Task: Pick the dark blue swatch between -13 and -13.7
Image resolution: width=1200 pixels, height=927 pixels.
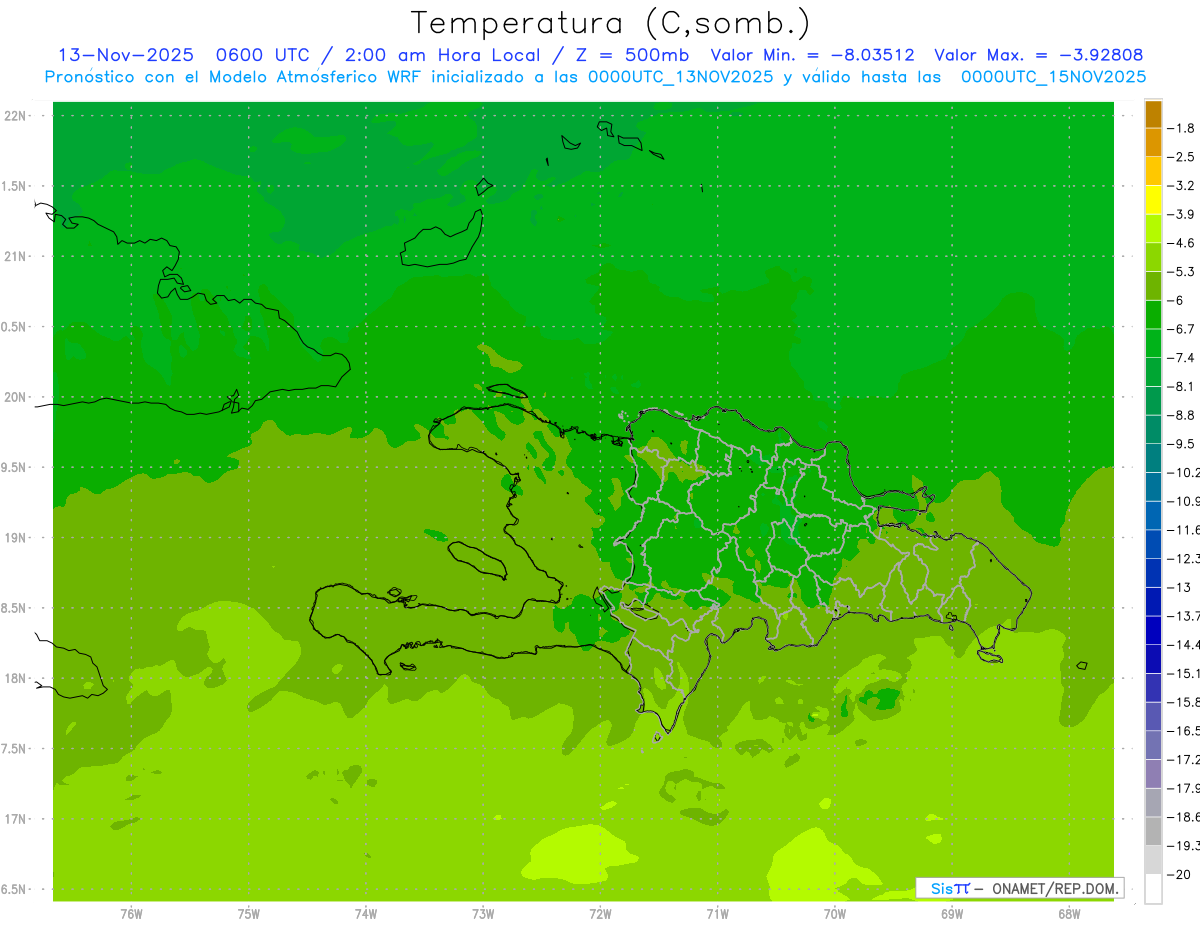Action: (1154, 602)
